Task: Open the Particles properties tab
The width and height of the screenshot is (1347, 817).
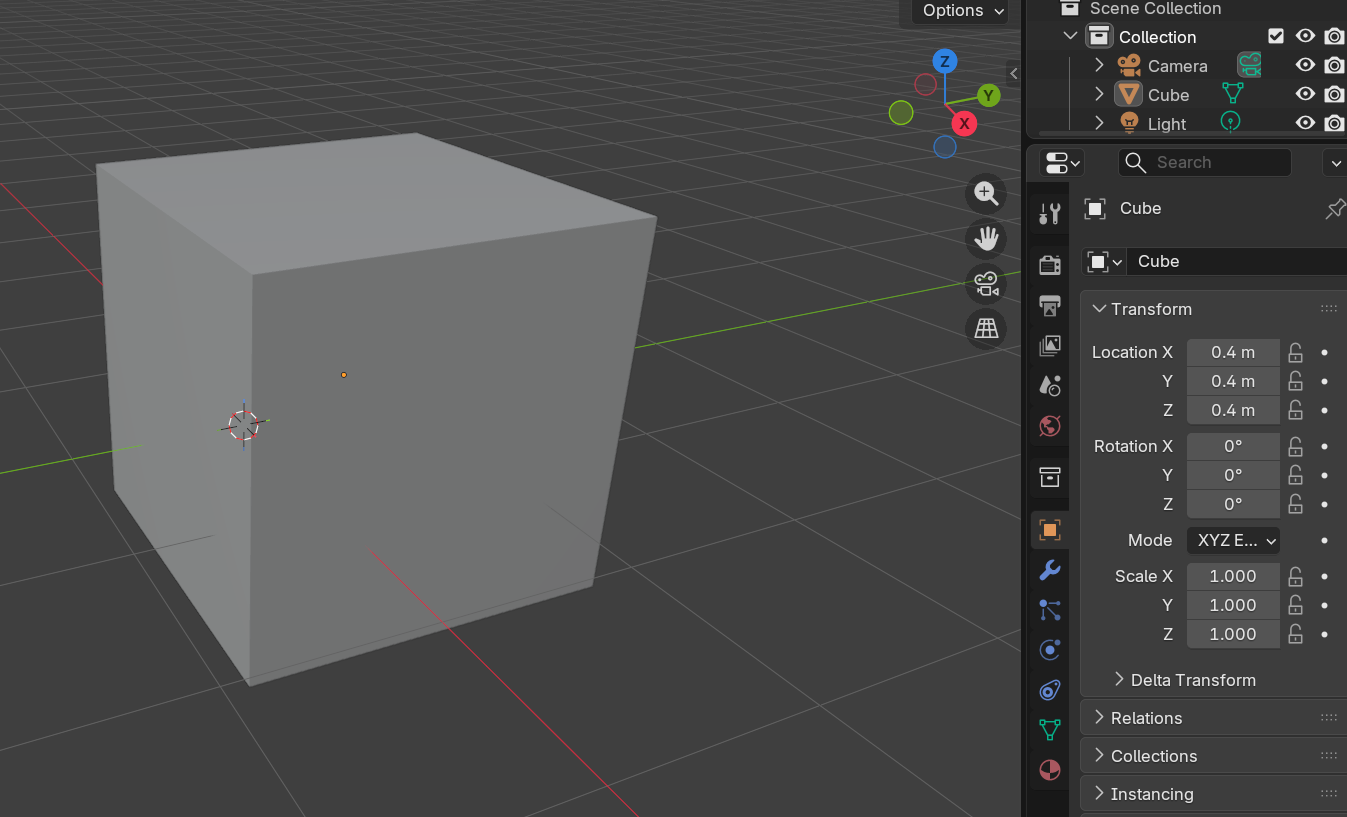Action: coord(1049,610)
